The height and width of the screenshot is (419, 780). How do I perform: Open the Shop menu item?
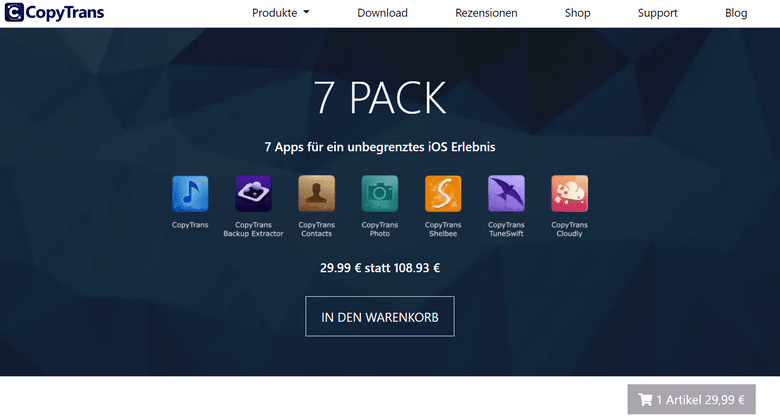(577, 13)
